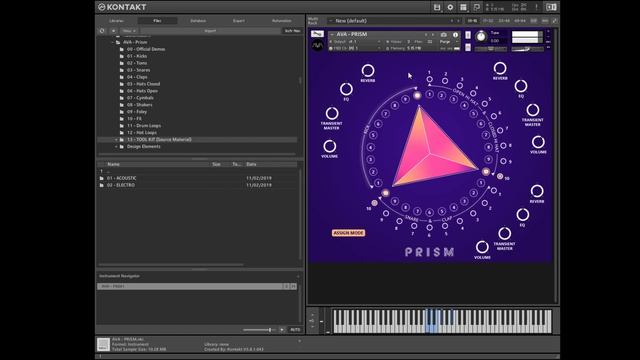Image resolution: width=640 pixels, height=360 pixels.
Task: Expand the 13 - TOOL KIT folder
Action: coord(116,140)
